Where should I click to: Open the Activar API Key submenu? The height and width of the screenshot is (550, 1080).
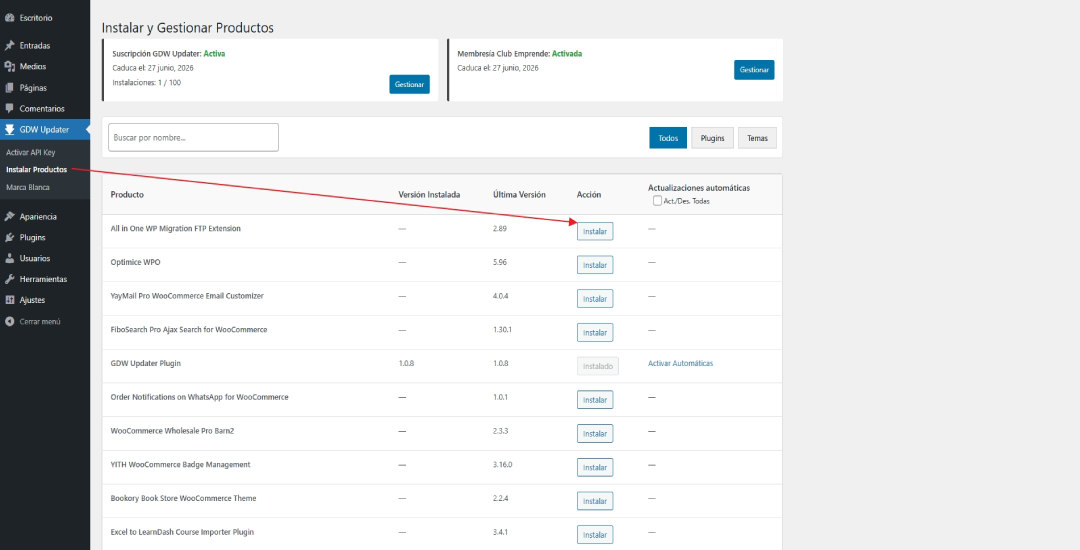pyautogui.click(x=30, y=152)
